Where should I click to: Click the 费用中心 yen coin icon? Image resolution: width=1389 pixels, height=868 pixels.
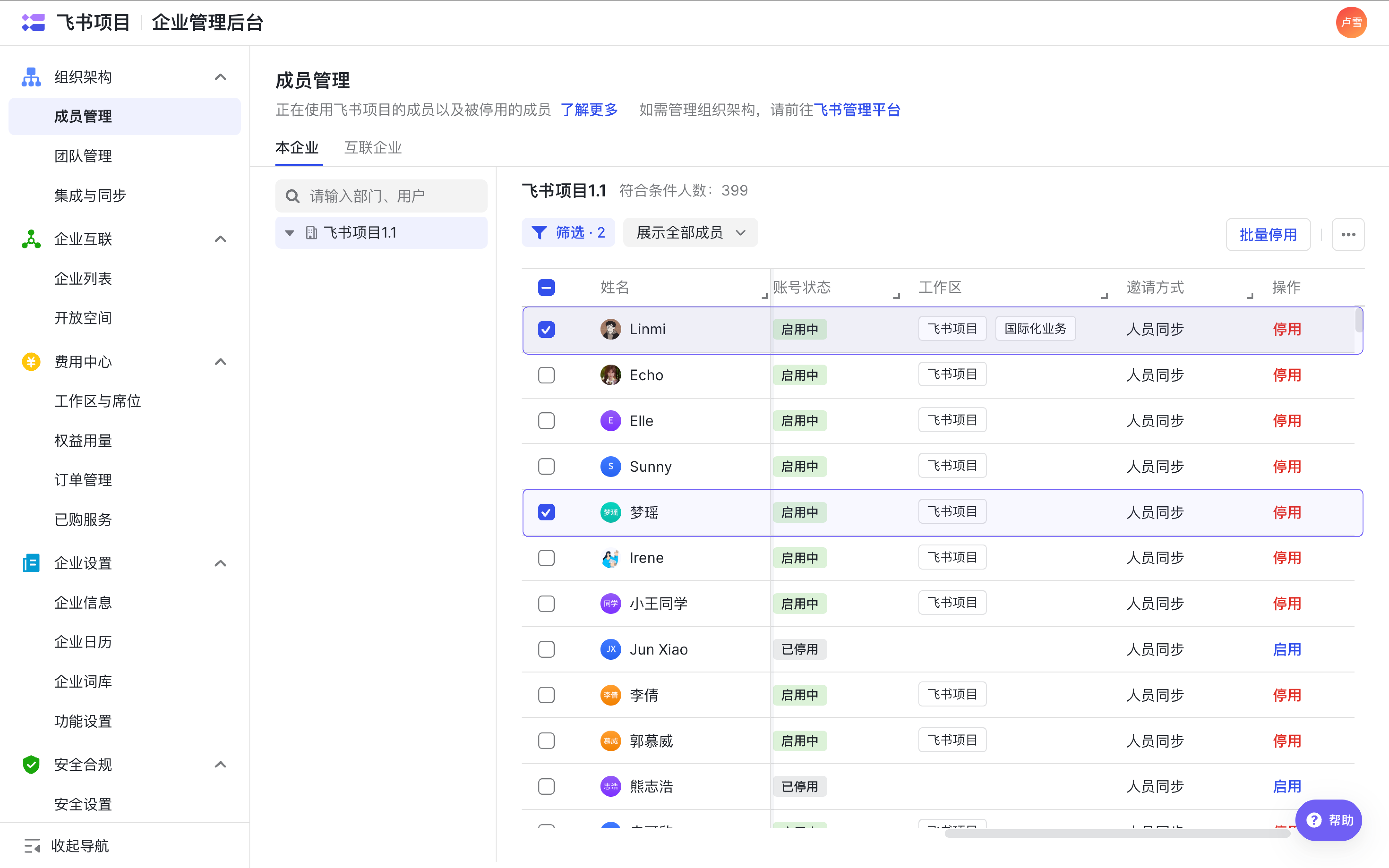31,362
